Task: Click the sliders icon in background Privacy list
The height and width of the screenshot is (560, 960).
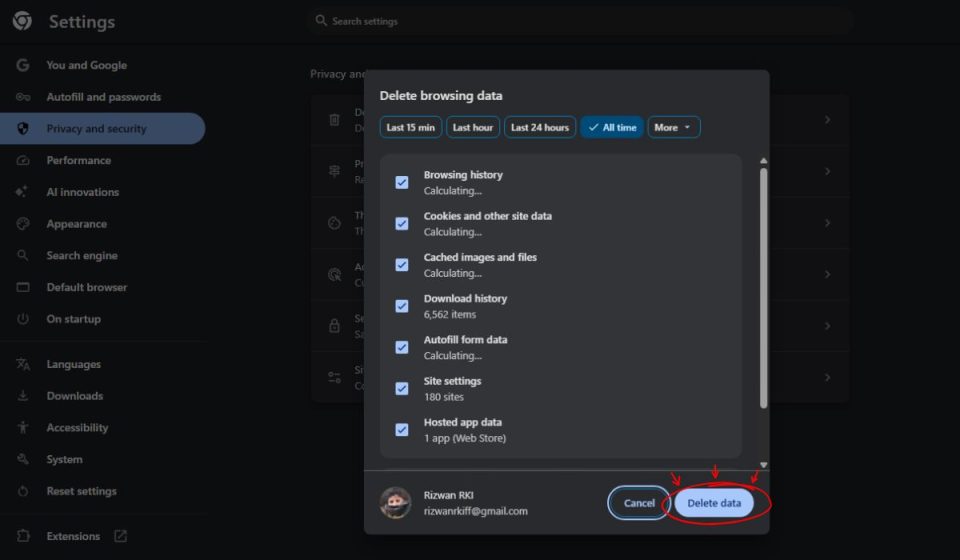Action: pyautogui.click(x=334, y=377)
